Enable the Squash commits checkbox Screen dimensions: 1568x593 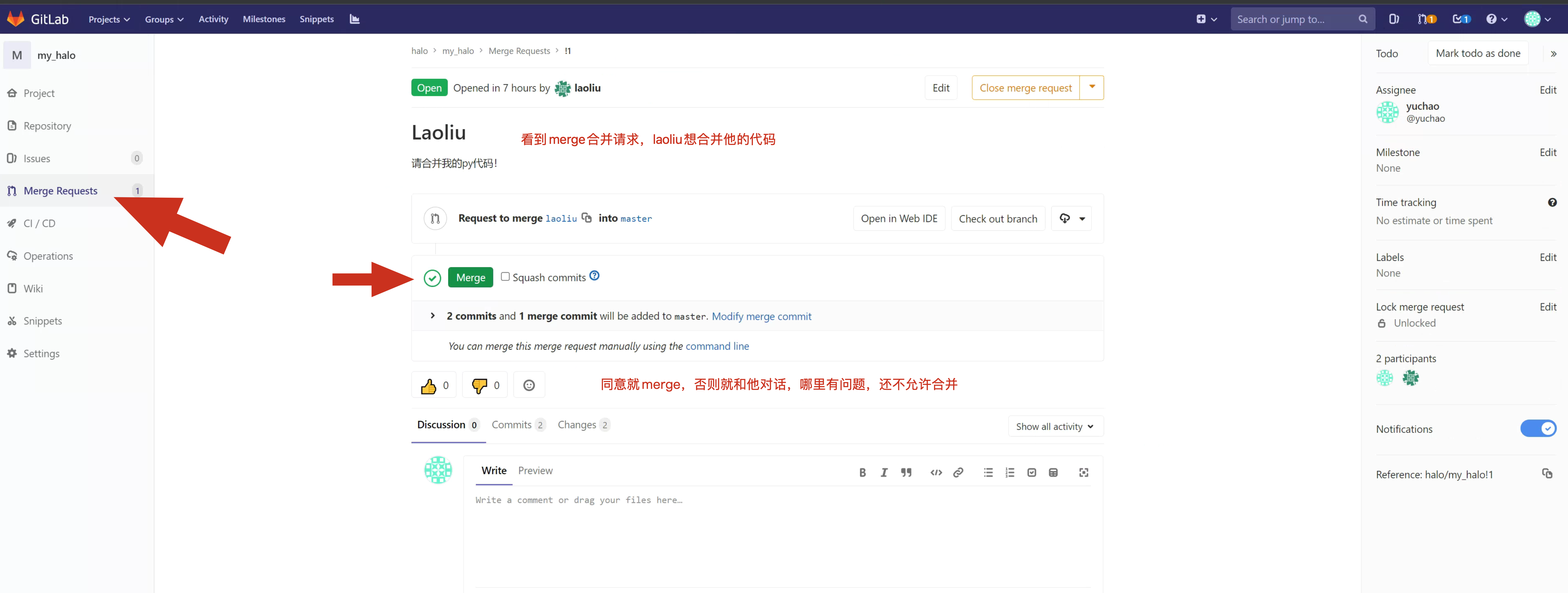505,276
